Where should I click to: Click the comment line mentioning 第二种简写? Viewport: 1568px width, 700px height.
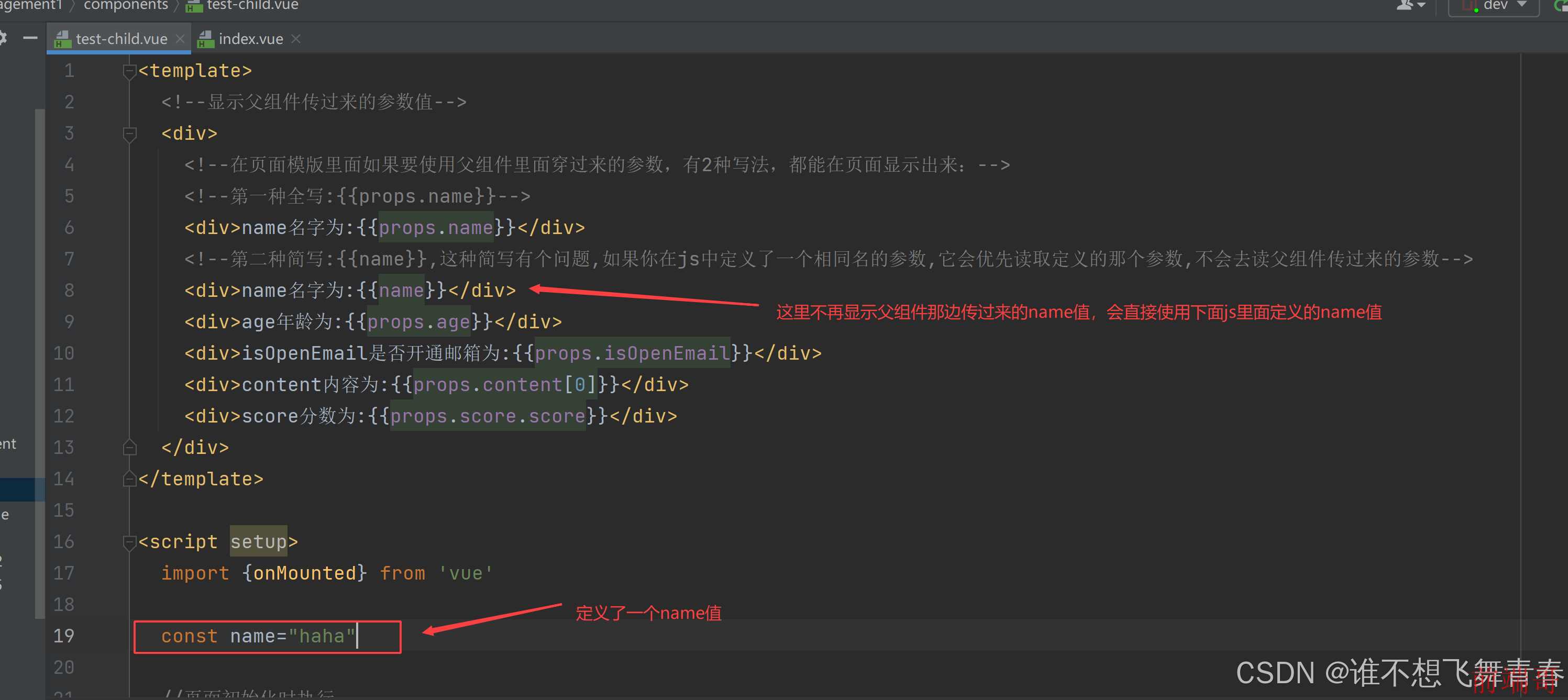pos(829,259)
